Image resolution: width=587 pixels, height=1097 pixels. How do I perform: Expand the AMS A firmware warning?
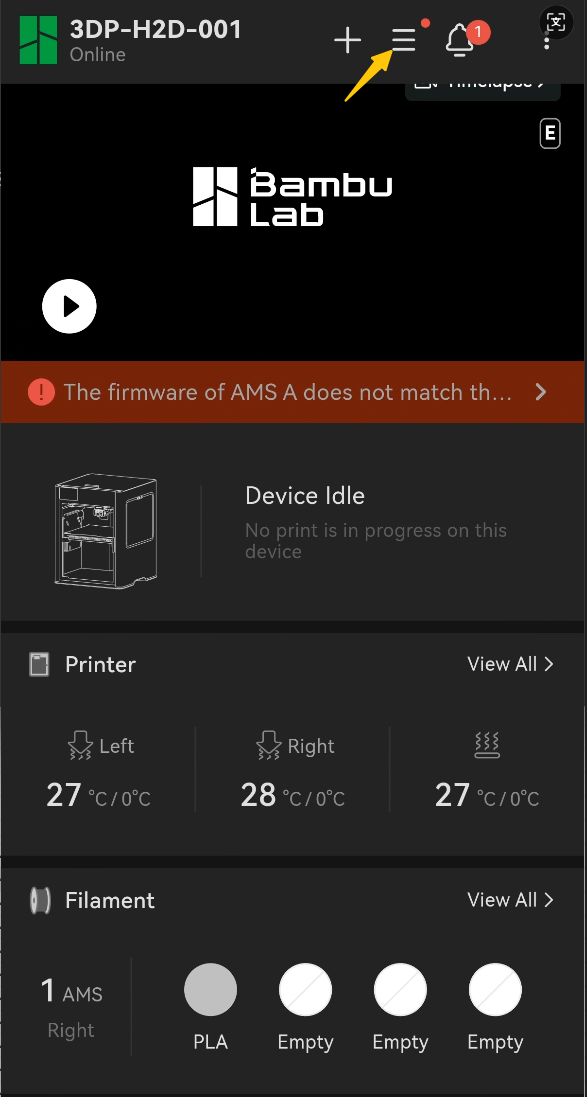tap(293, 392)
